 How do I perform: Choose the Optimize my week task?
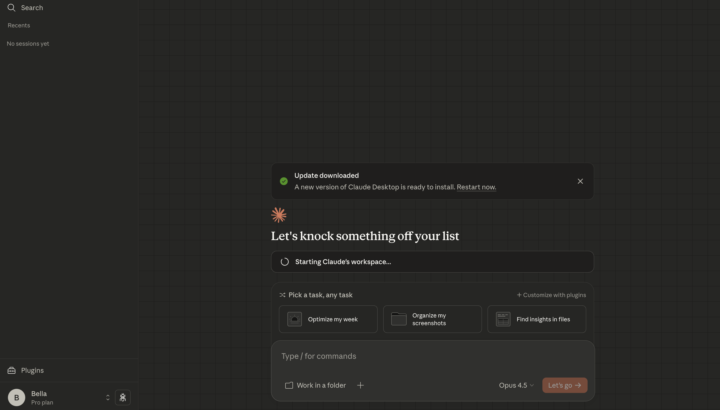[328, 319]
